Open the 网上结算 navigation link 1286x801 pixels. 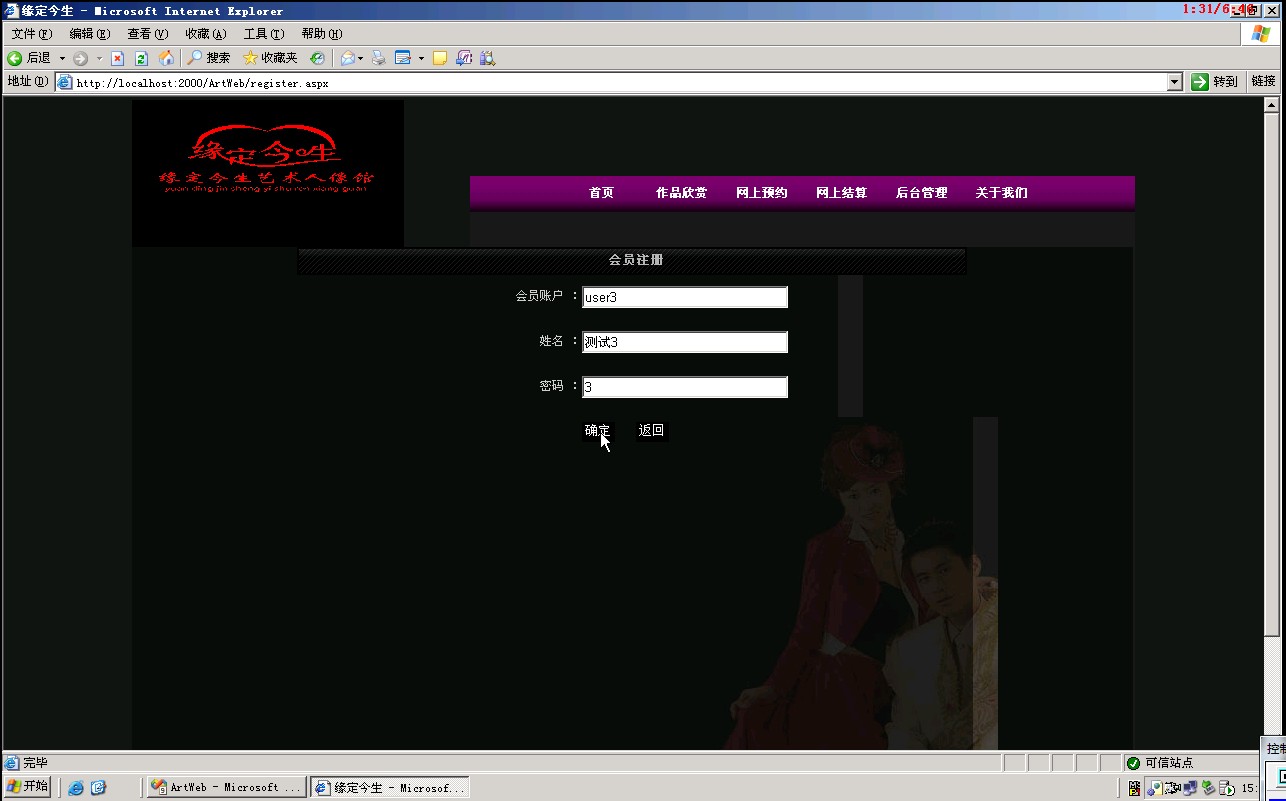click(841, 193)
